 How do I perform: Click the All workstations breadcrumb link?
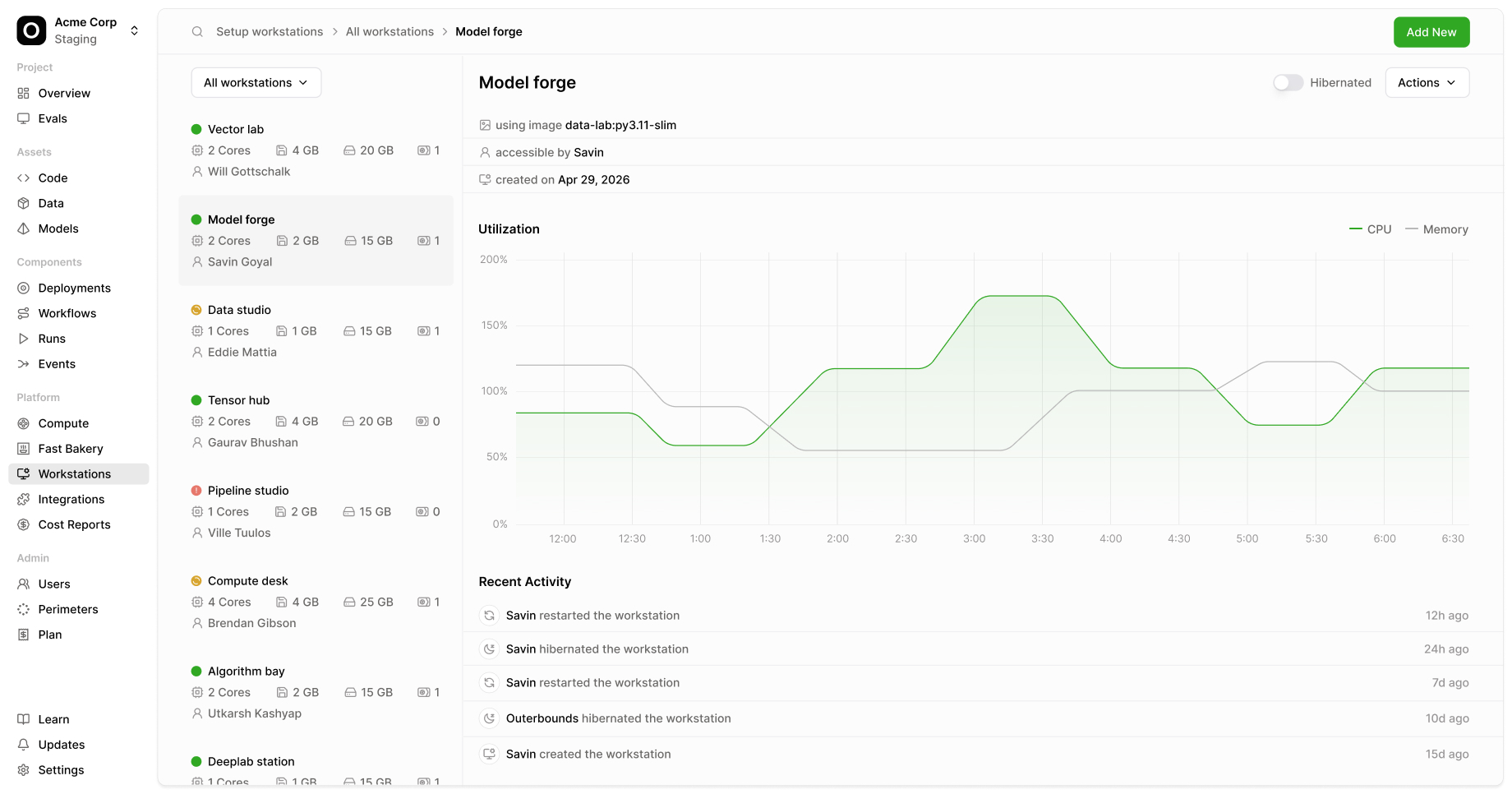pyautogui.click(x=390, y=31)
